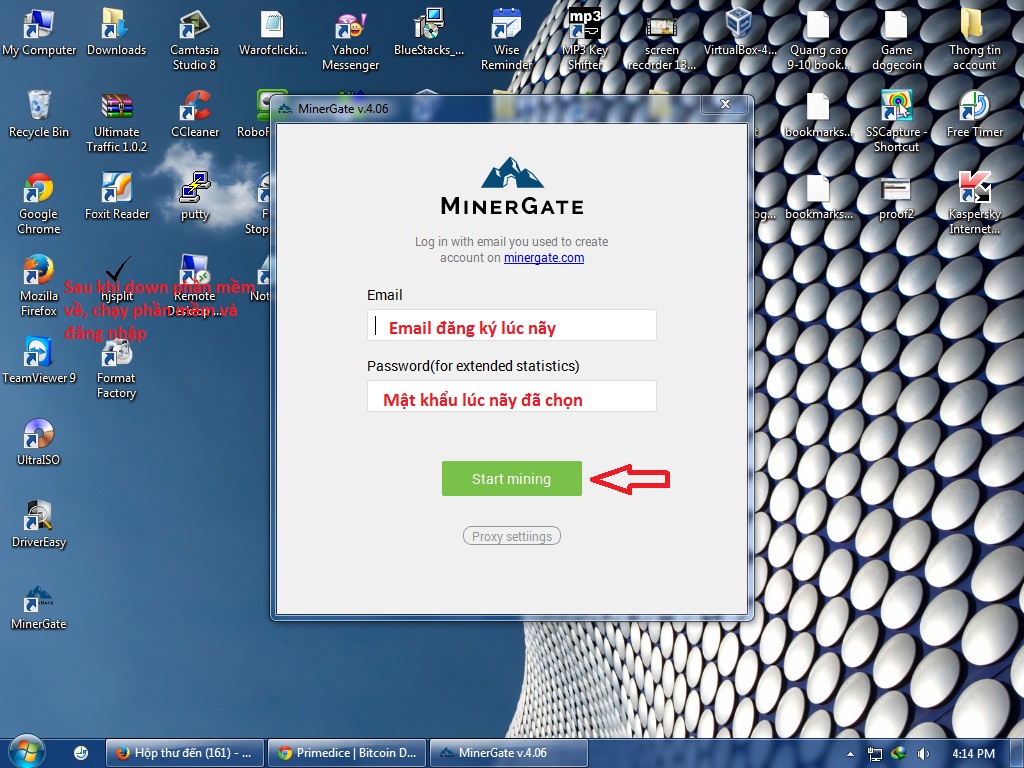Launch UltraISO desktop shortcut
1024x768 pixels.
coord(39,442)
